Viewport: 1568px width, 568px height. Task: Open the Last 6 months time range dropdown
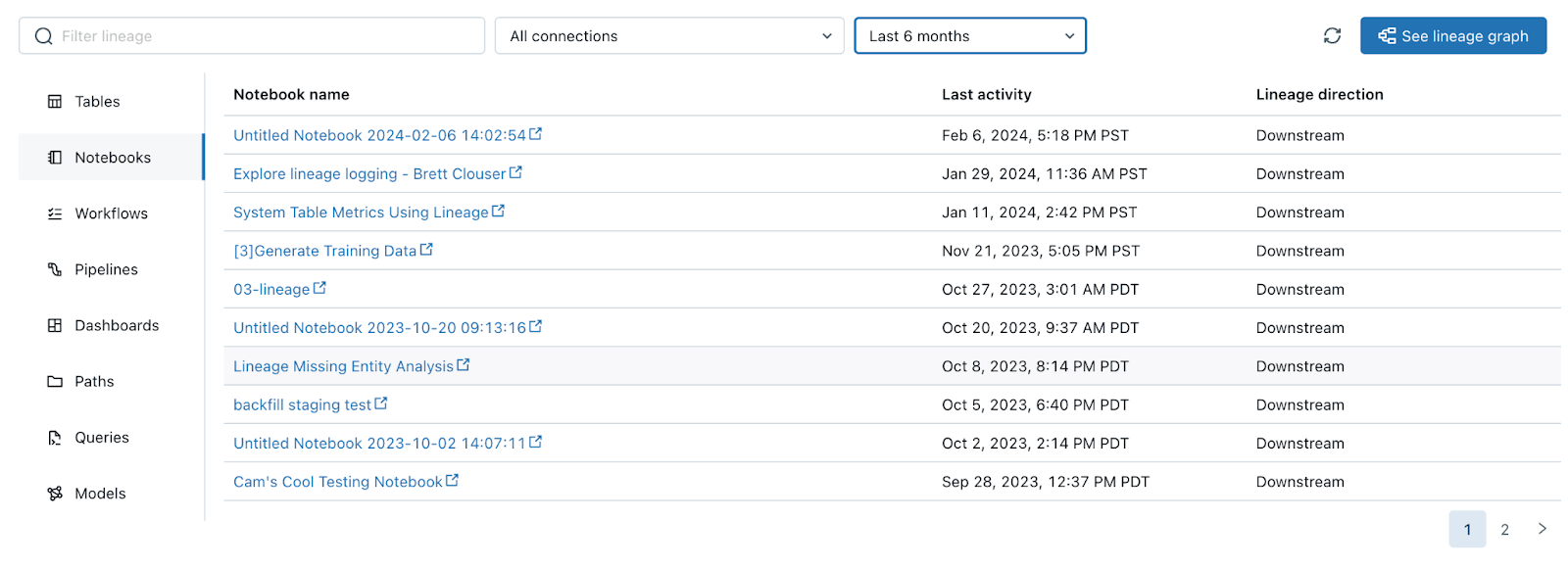click(x=969, y=36)
